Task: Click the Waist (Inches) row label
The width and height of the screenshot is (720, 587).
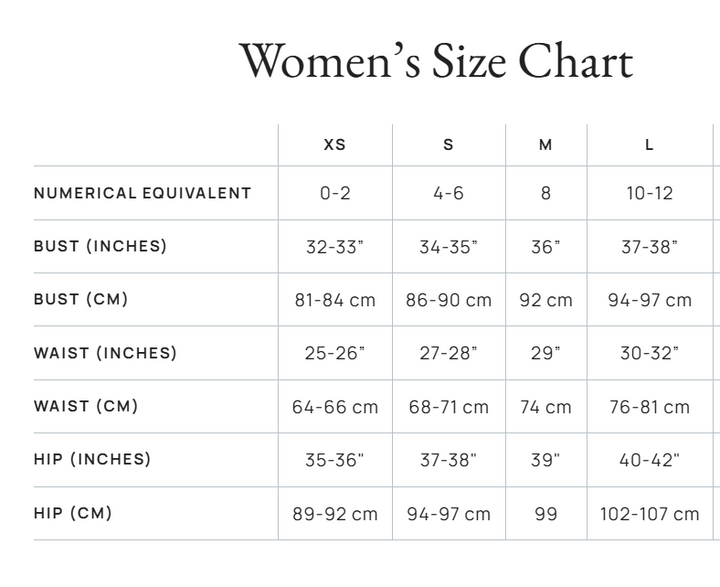Action: 105,353
